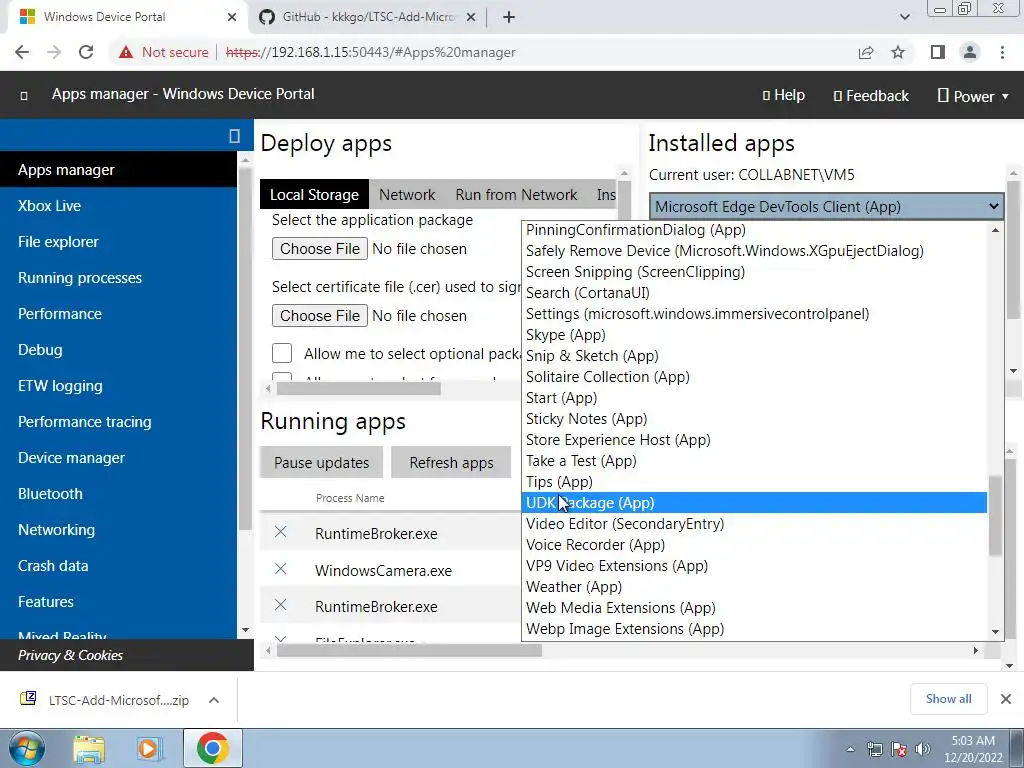Select Weather (App) option

click(754, 586)
